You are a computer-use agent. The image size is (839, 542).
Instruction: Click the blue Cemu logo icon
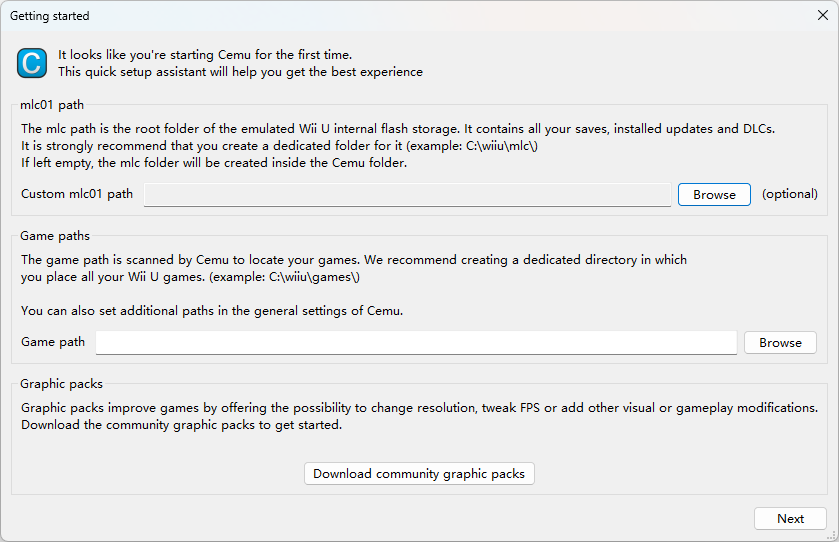point(32,63)
